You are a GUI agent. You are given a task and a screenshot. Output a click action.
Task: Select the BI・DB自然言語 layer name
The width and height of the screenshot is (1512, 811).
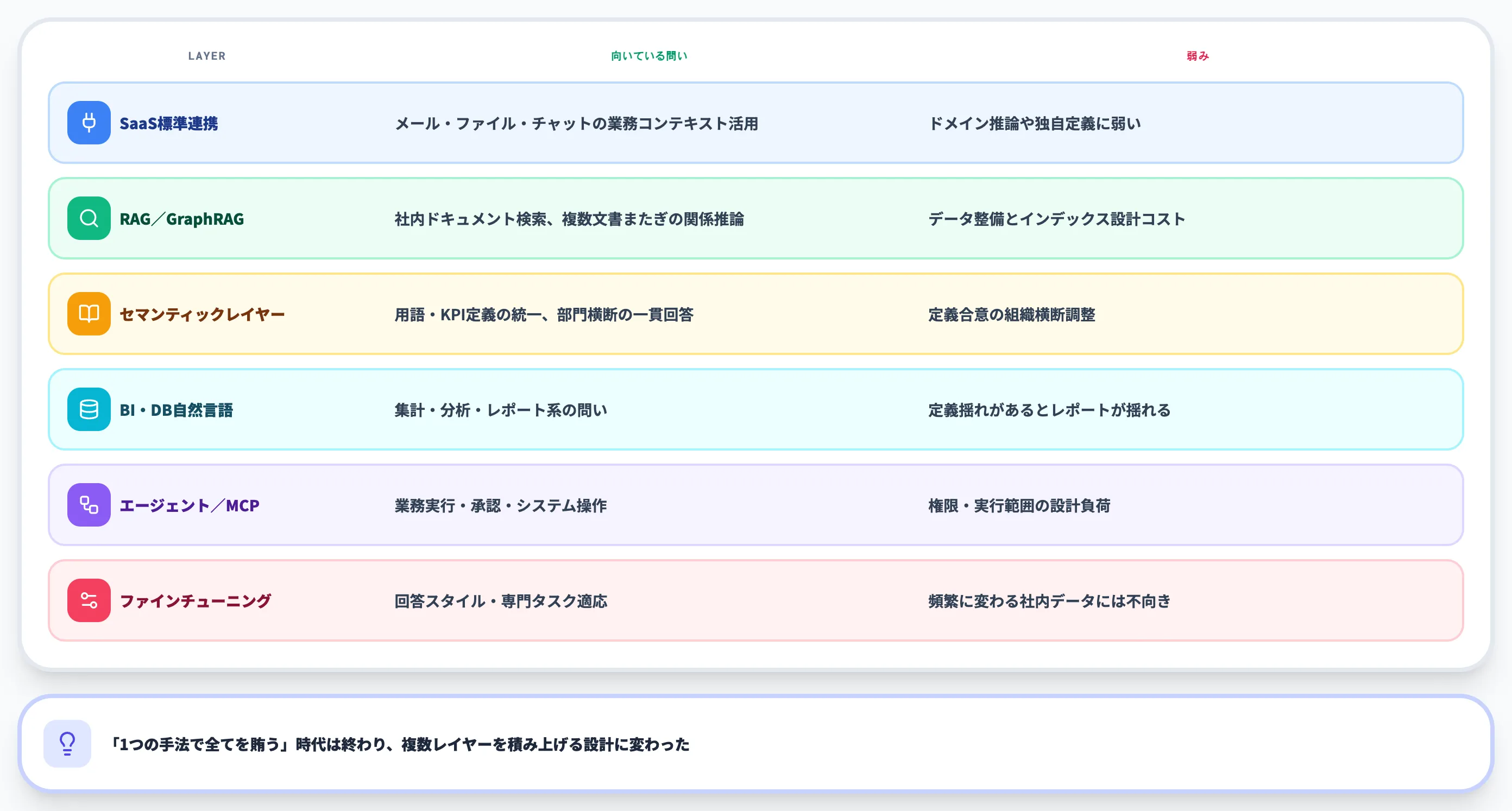point(176,410)
